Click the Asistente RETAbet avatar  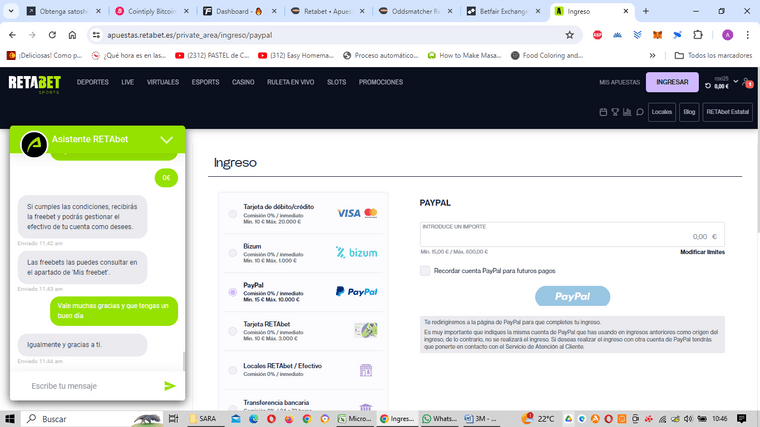coord(34,144)
